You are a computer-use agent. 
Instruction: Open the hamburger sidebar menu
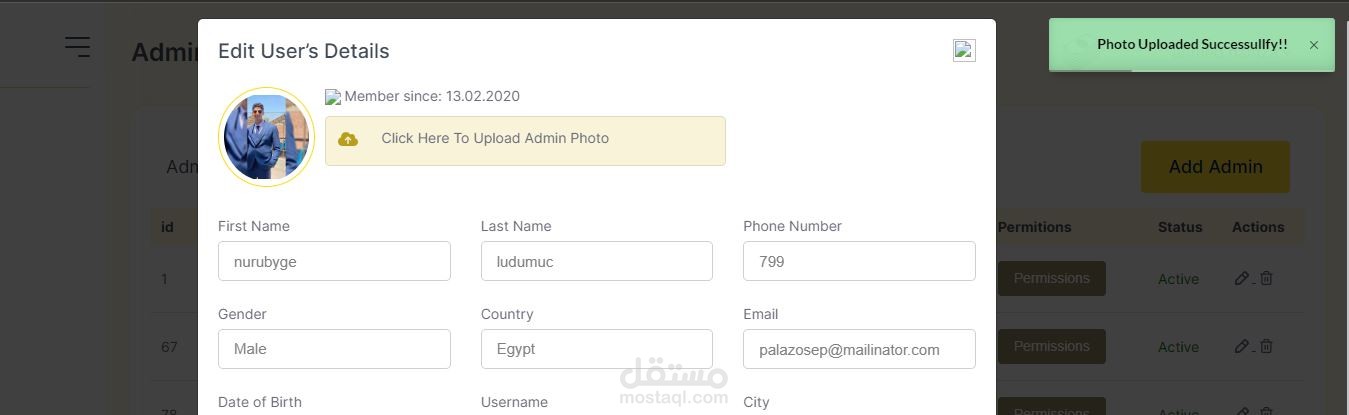77,47
